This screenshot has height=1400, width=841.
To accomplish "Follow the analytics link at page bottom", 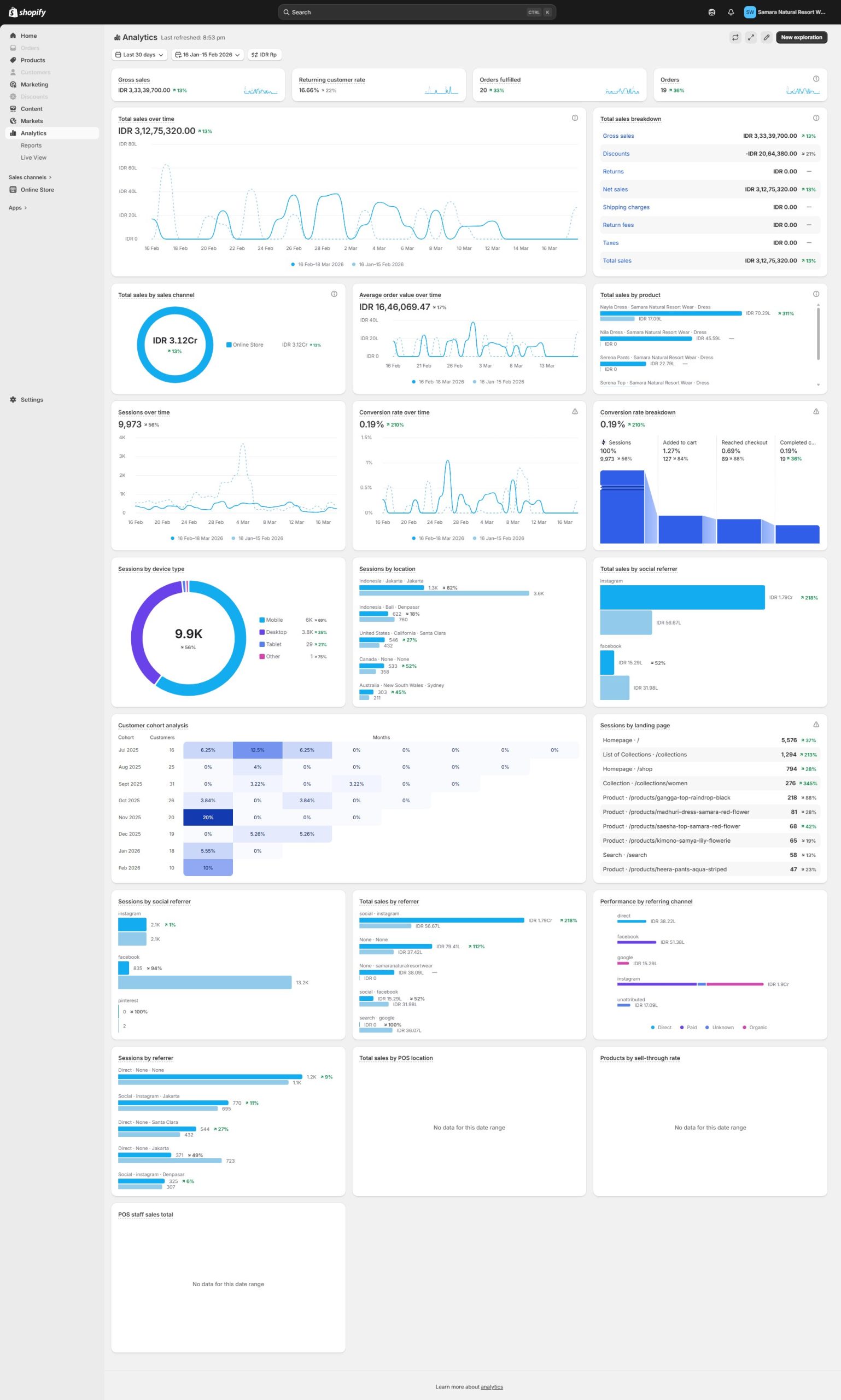I will pyautogui.click(x=492, y=1387).
